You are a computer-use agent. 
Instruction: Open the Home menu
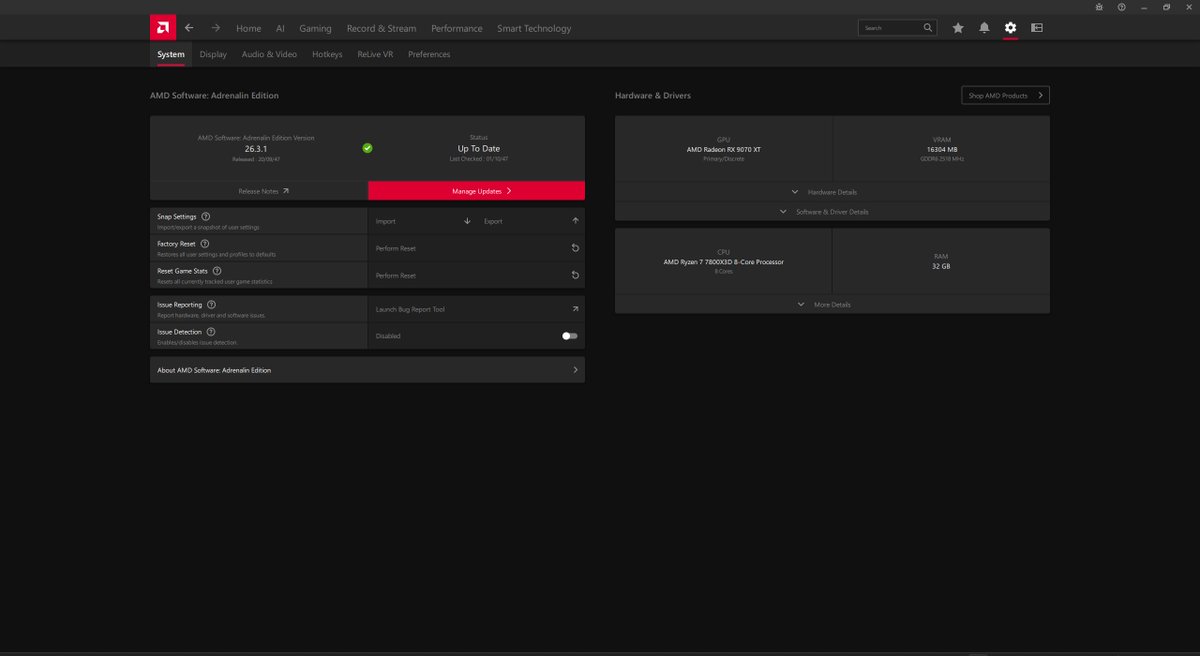pos(248,28)
